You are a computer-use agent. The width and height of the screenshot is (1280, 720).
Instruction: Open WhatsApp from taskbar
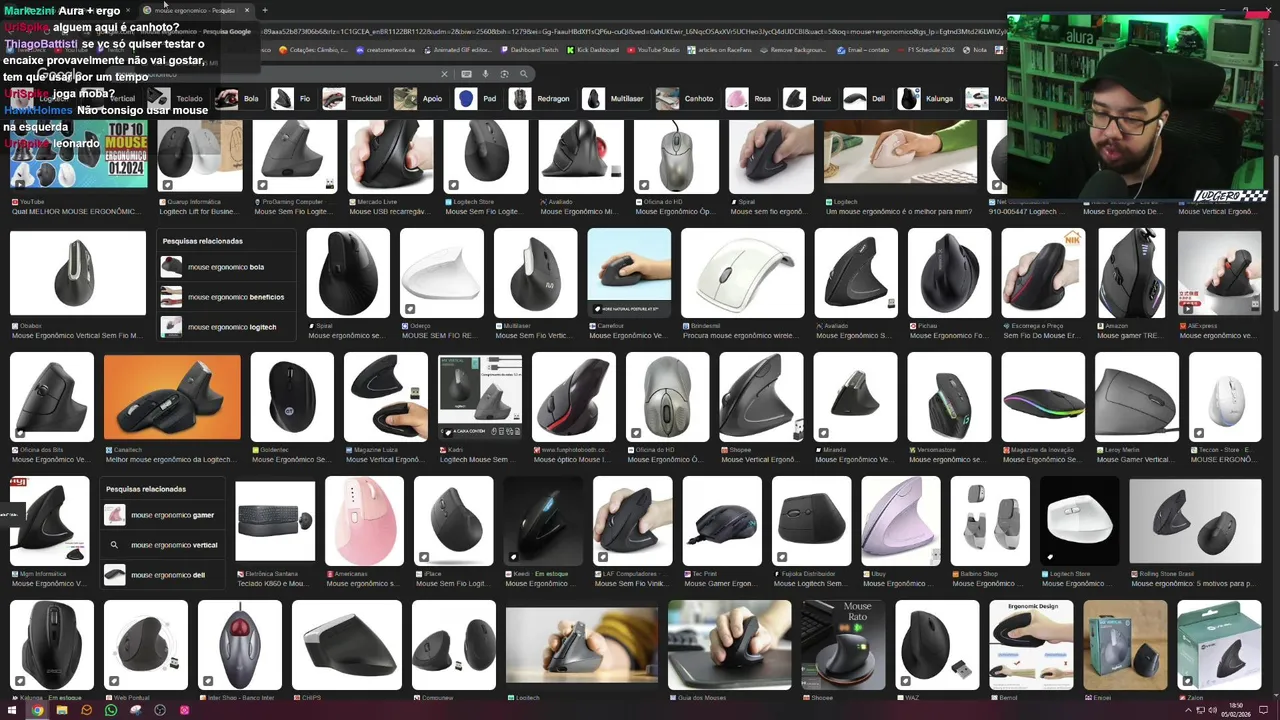(111, 710)
